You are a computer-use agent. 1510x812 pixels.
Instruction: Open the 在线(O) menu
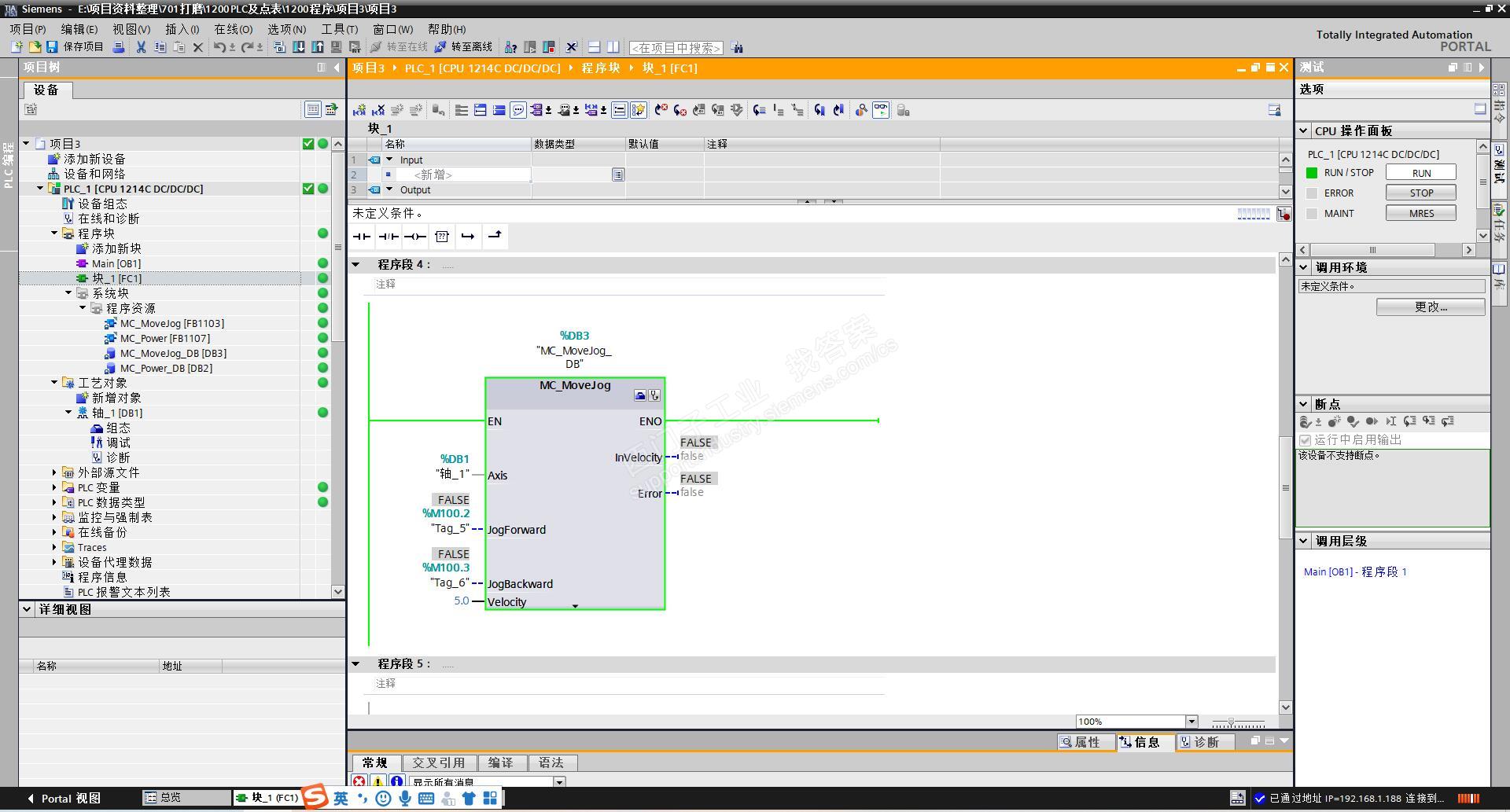click(x=234, y=29)
